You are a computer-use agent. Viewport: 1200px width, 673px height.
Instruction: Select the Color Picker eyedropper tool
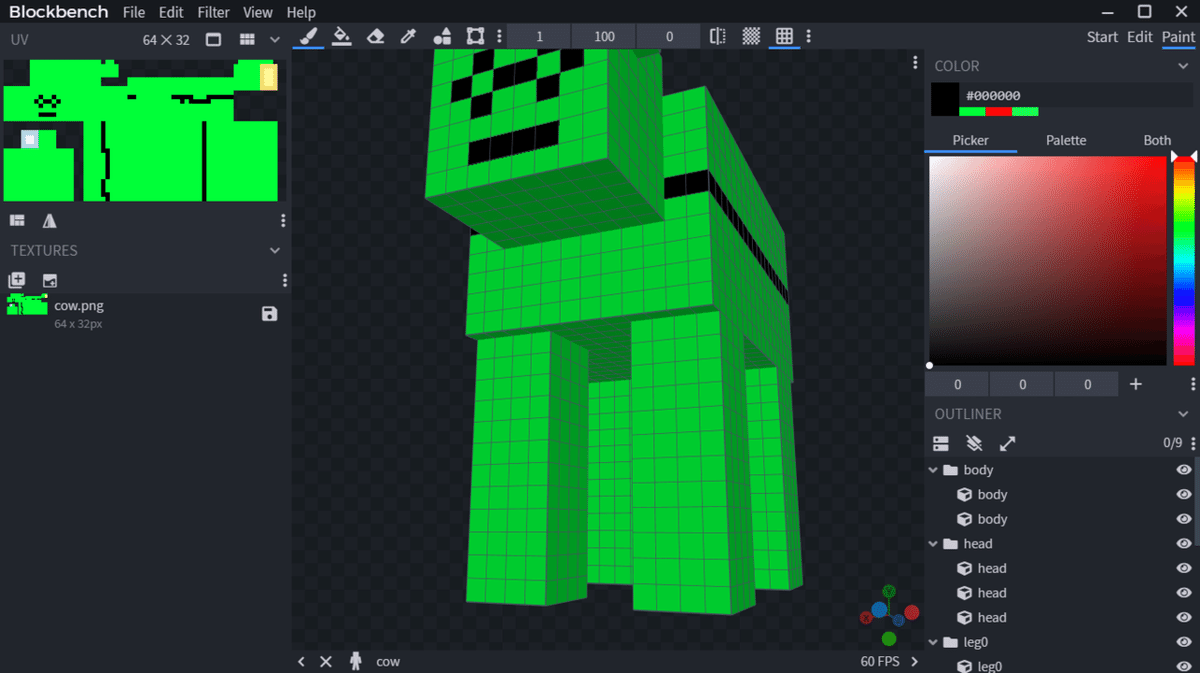point(407,36)
